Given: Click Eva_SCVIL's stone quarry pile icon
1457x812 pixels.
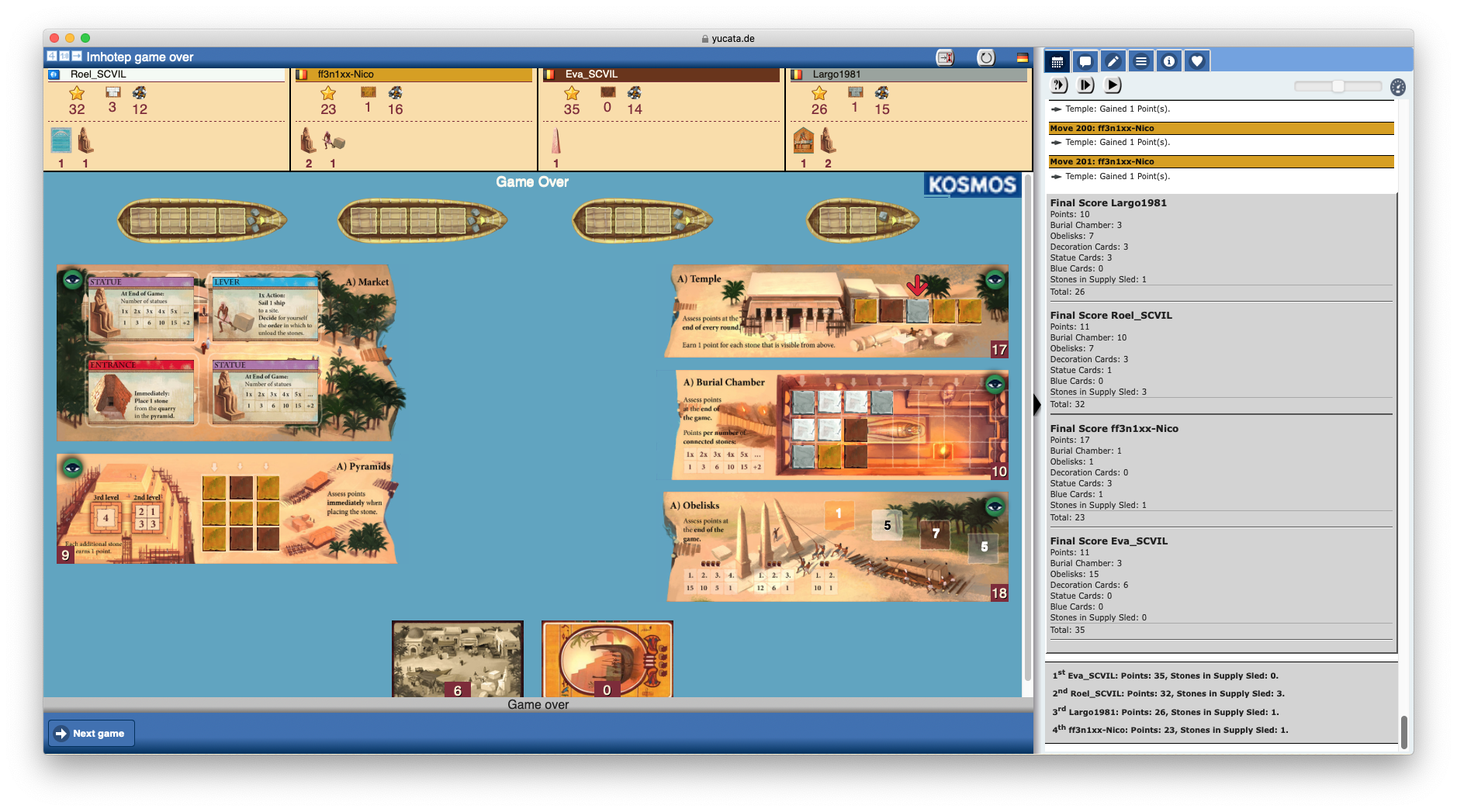Looking at the screenshot, I should tap(635, 93).
